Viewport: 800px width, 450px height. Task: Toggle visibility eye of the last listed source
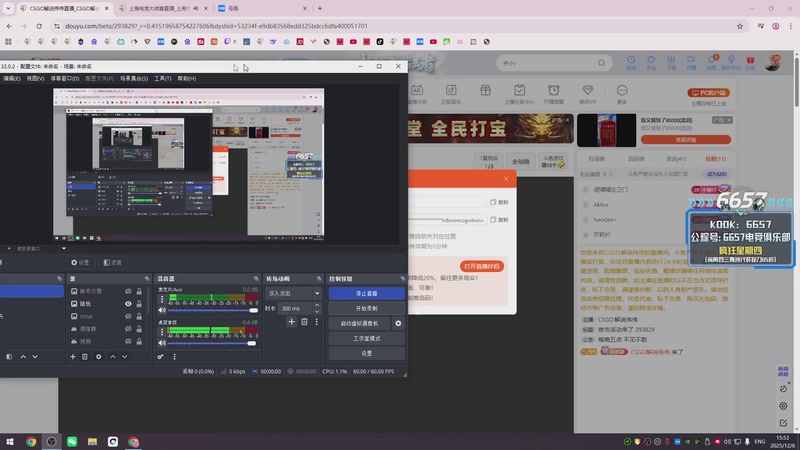(128, 341)
